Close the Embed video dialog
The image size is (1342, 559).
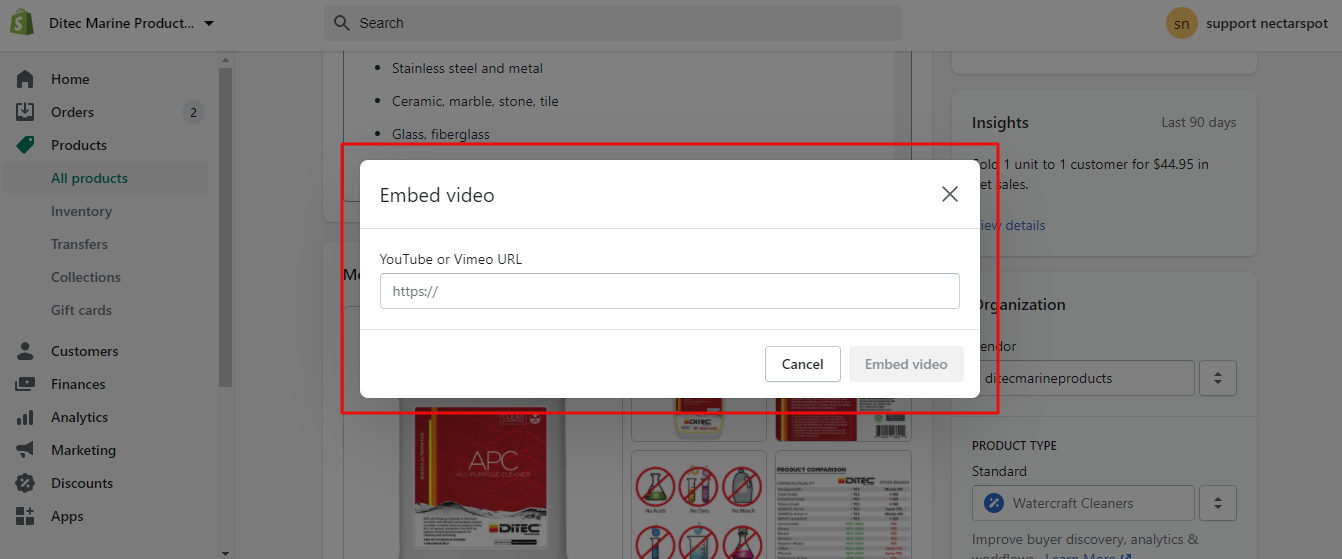(950, 194)
